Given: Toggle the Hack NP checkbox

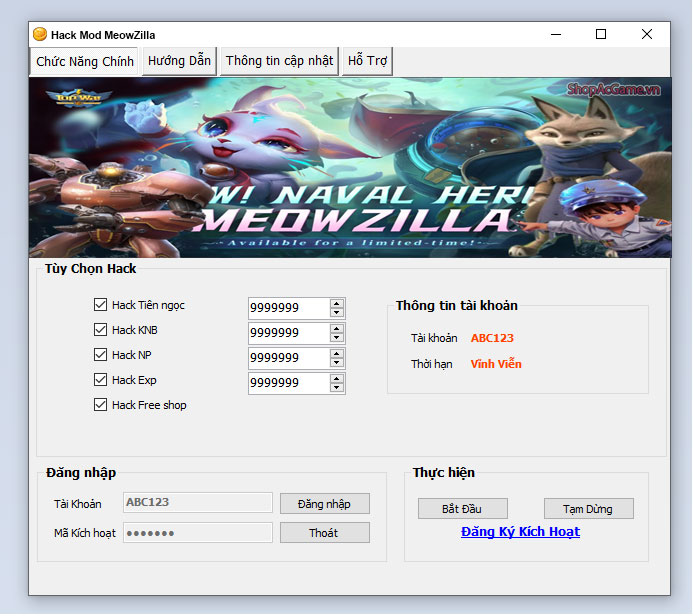Looking at the screenshot, I should click(100, 354).
